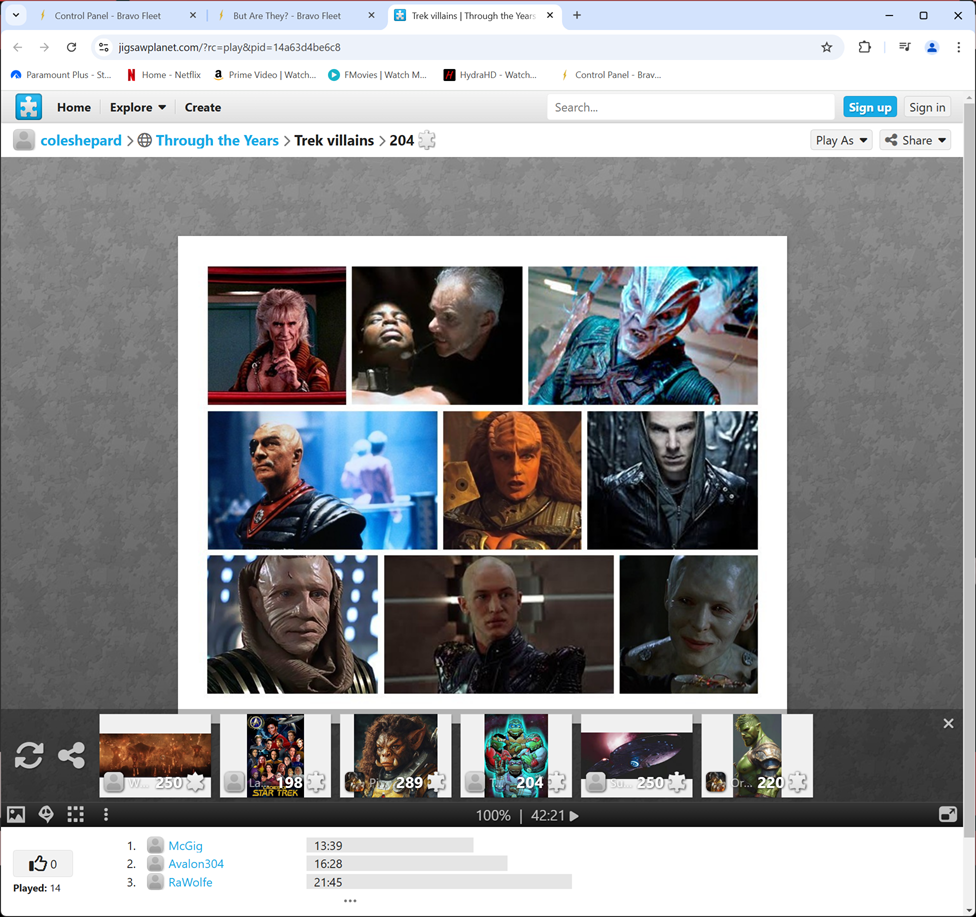The height and width of the screenshot is (917, 976).
Task: Click coleshepard's avatar icon in the breadcrumb
Action: (x=24, y=140)
